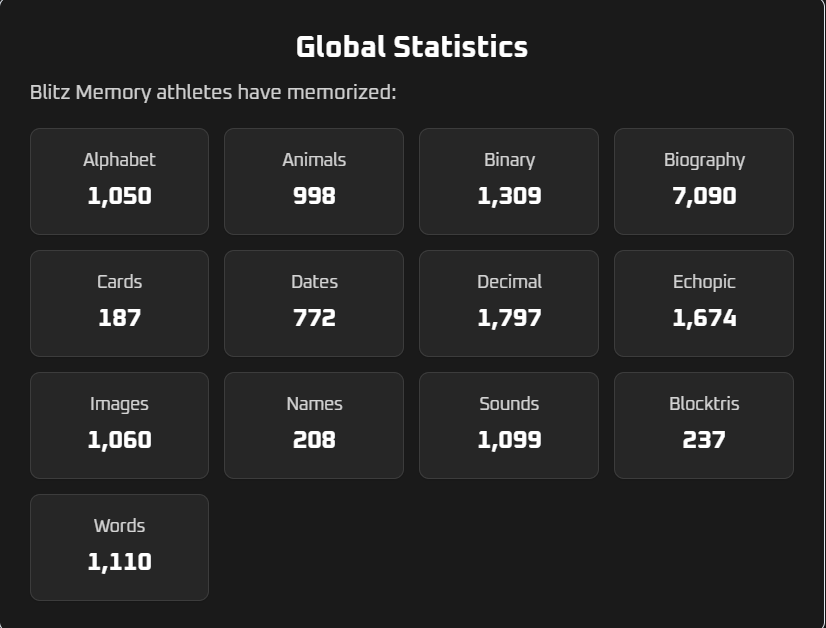Screen dimensions: 826x628
Task: Click the Decimal card showing 1,797
Action: (x=509, y=302)
